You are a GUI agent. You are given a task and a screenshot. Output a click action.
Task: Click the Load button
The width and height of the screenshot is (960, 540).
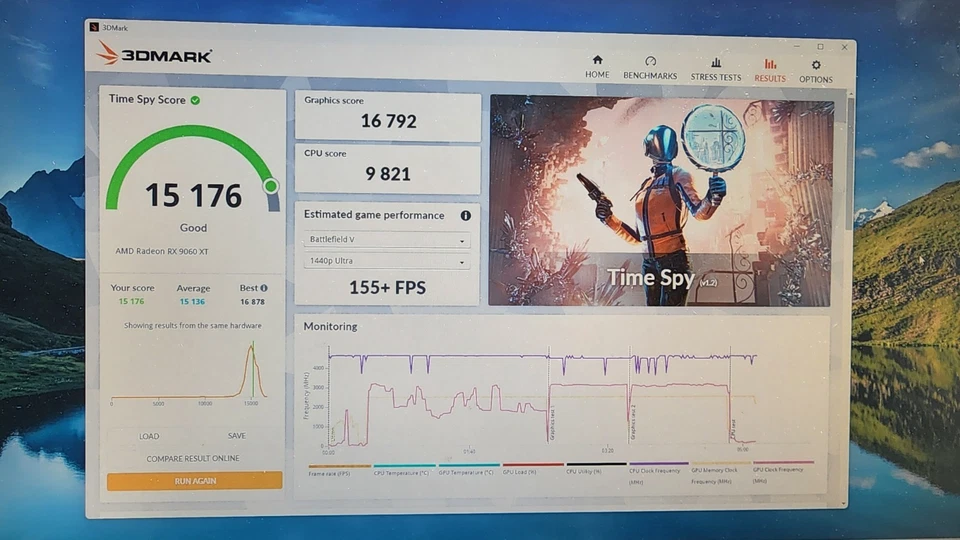tap(149, 437)
